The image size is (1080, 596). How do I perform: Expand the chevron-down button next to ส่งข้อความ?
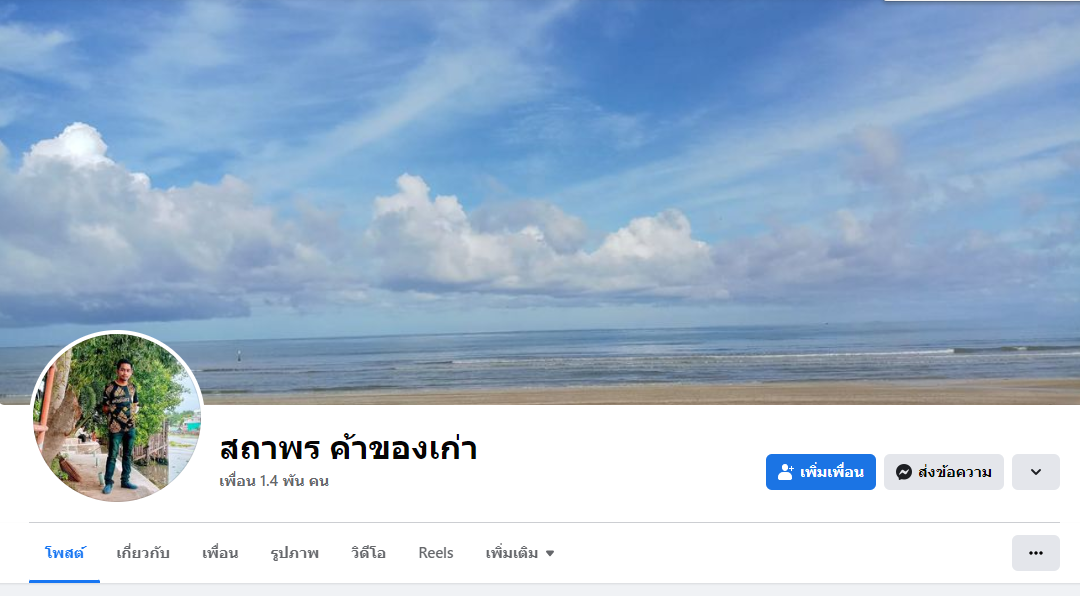tap(1035, 472)
